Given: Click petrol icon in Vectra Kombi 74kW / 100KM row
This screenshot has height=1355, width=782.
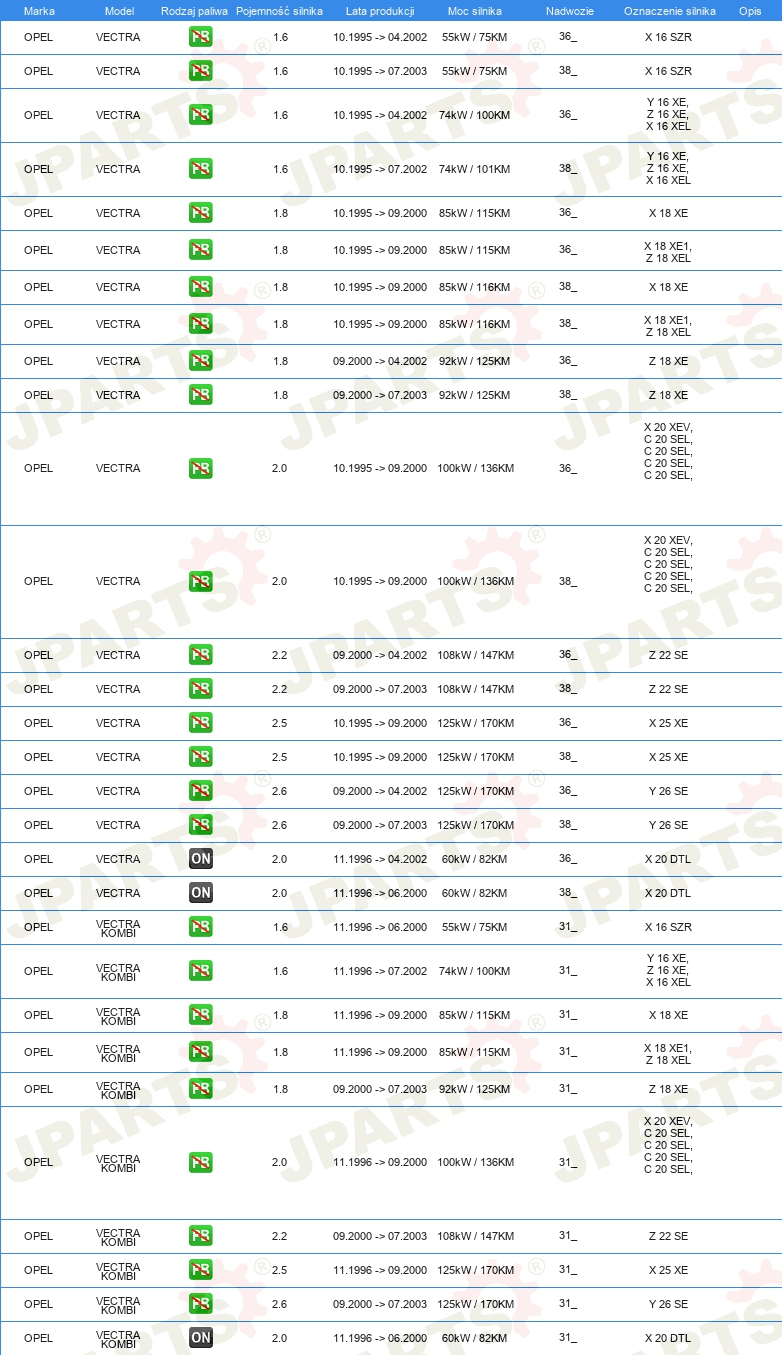Looking at the screenshot, I should (201, 971).
